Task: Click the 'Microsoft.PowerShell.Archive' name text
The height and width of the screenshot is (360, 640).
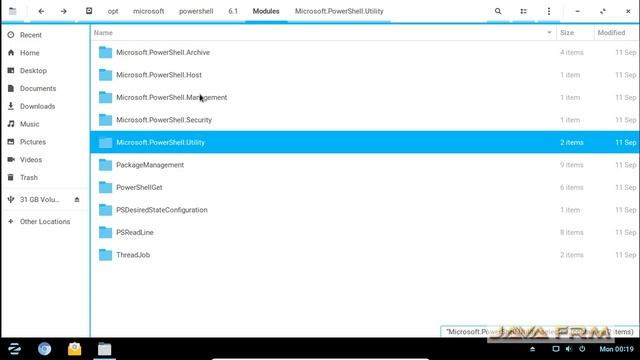Action: 163,52
